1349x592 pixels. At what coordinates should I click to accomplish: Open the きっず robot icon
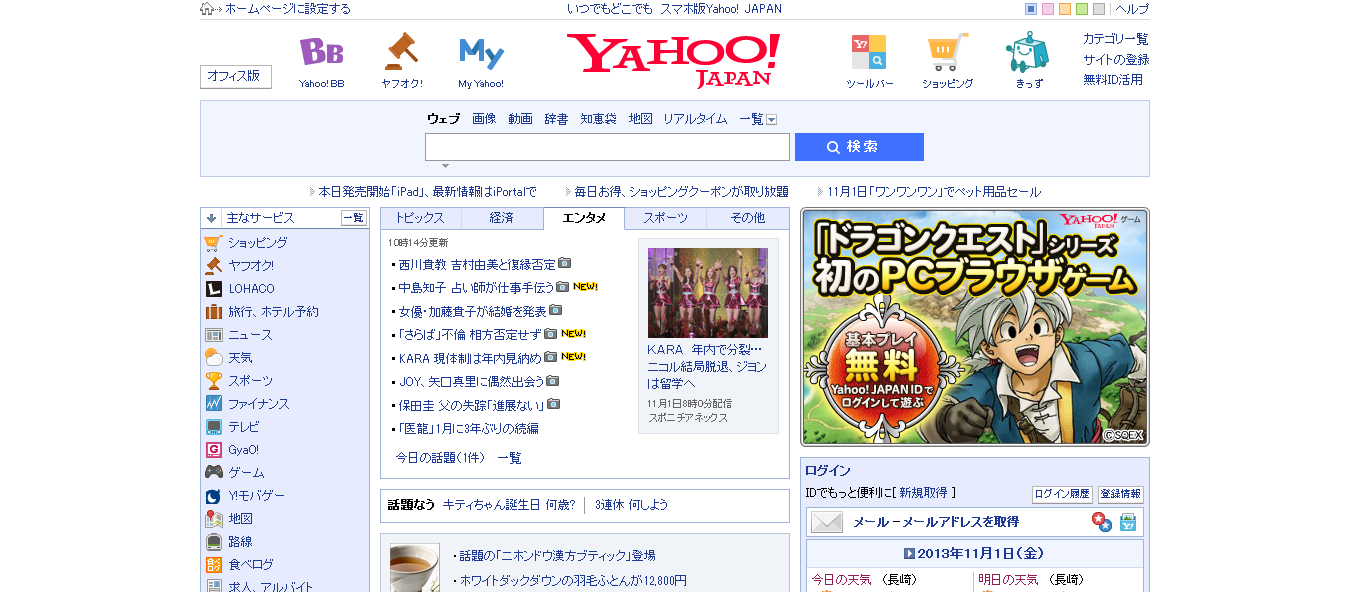pos(1028,51)
